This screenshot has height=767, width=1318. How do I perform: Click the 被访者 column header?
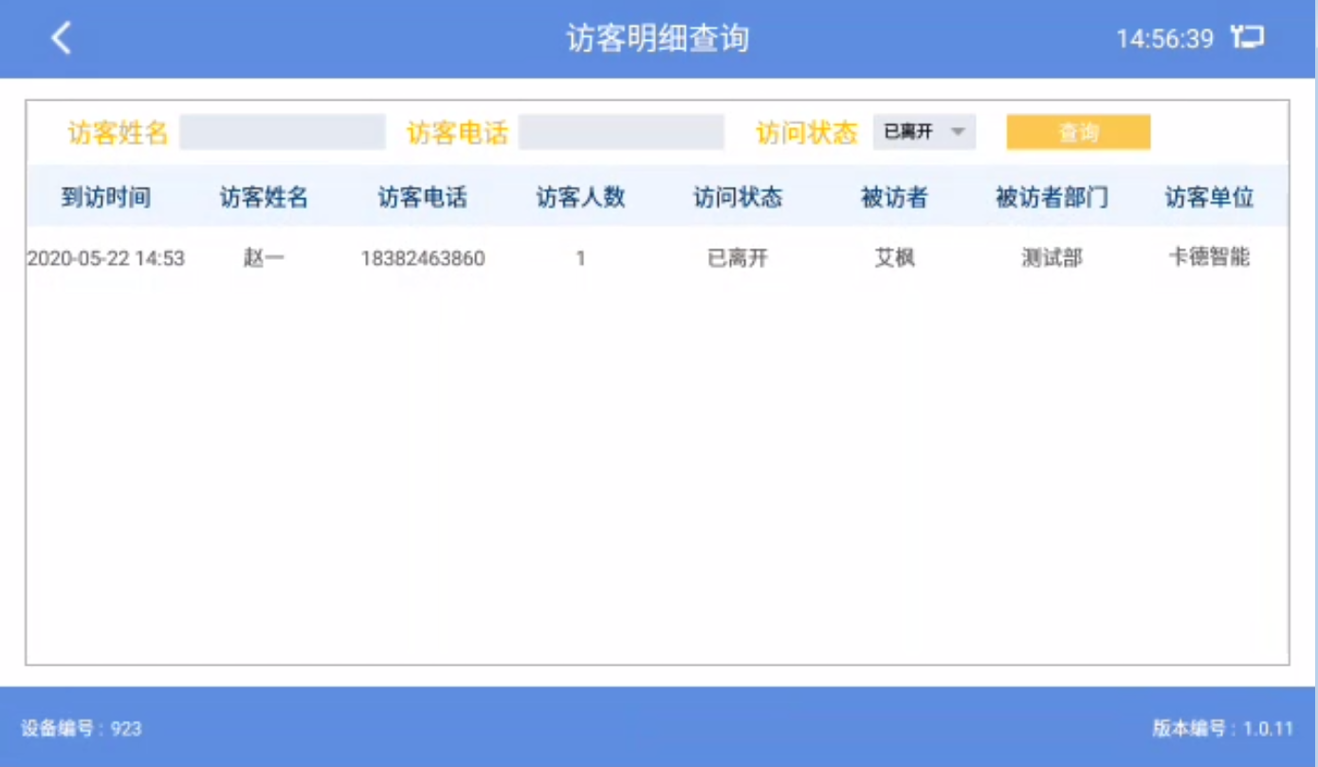(x=894, y=197)
